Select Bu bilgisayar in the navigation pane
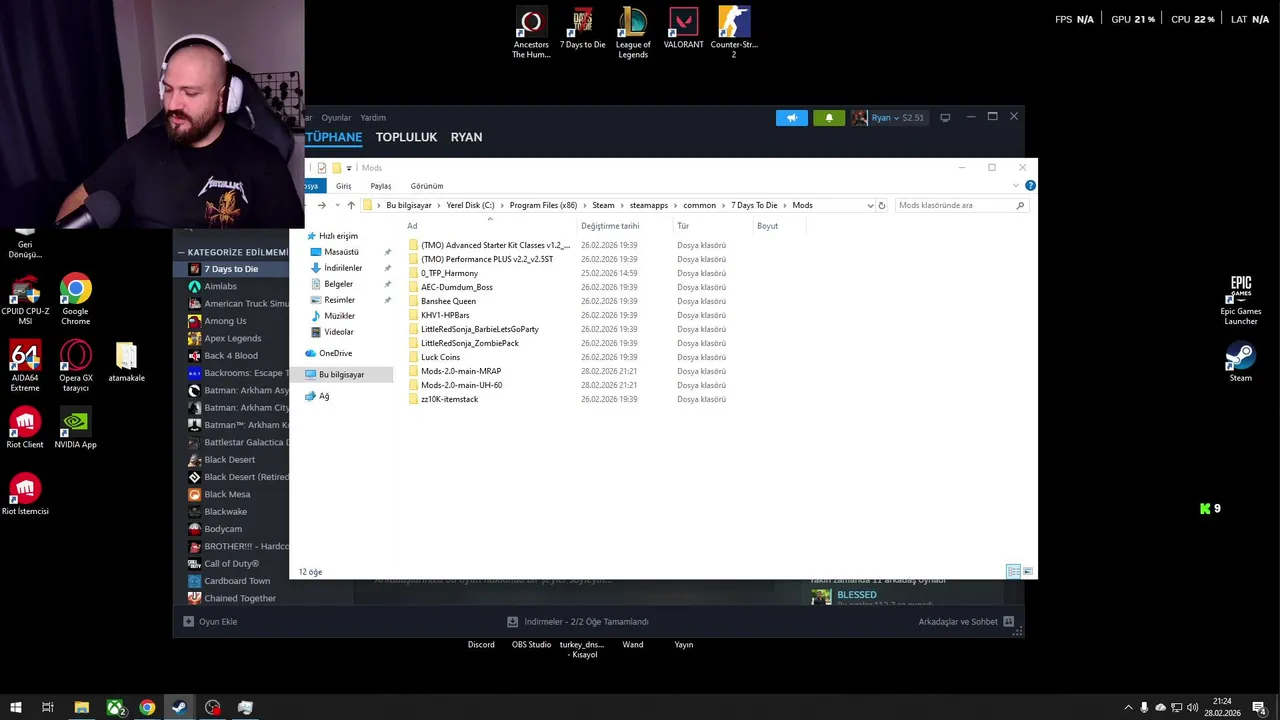 point(341,374)
